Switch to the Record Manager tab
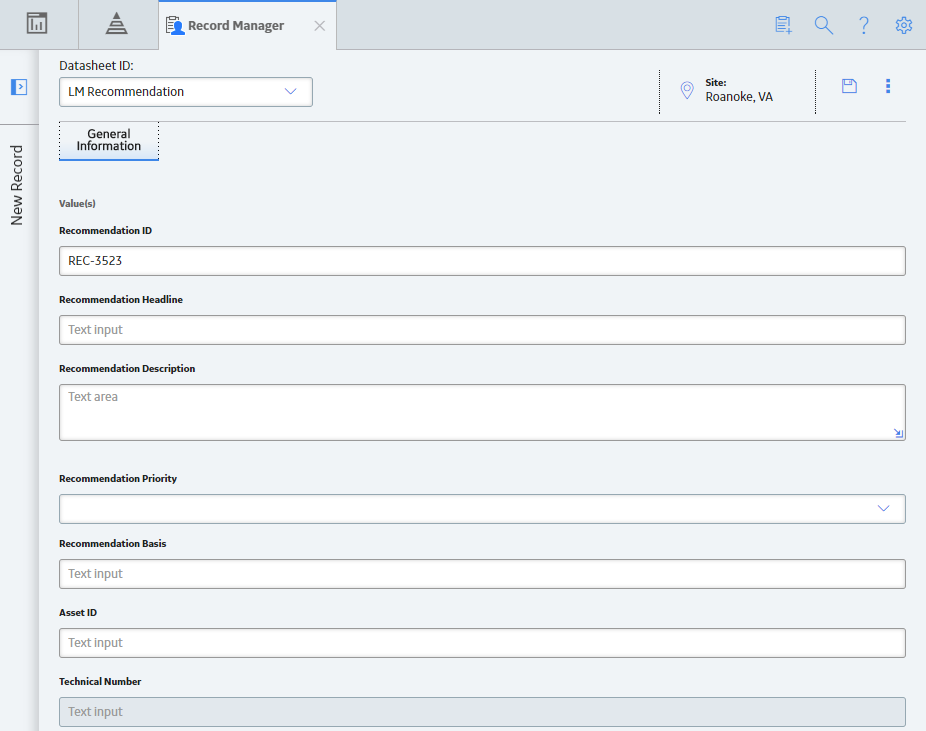Viewport: 926px width, 731px height. click(236, 26)
